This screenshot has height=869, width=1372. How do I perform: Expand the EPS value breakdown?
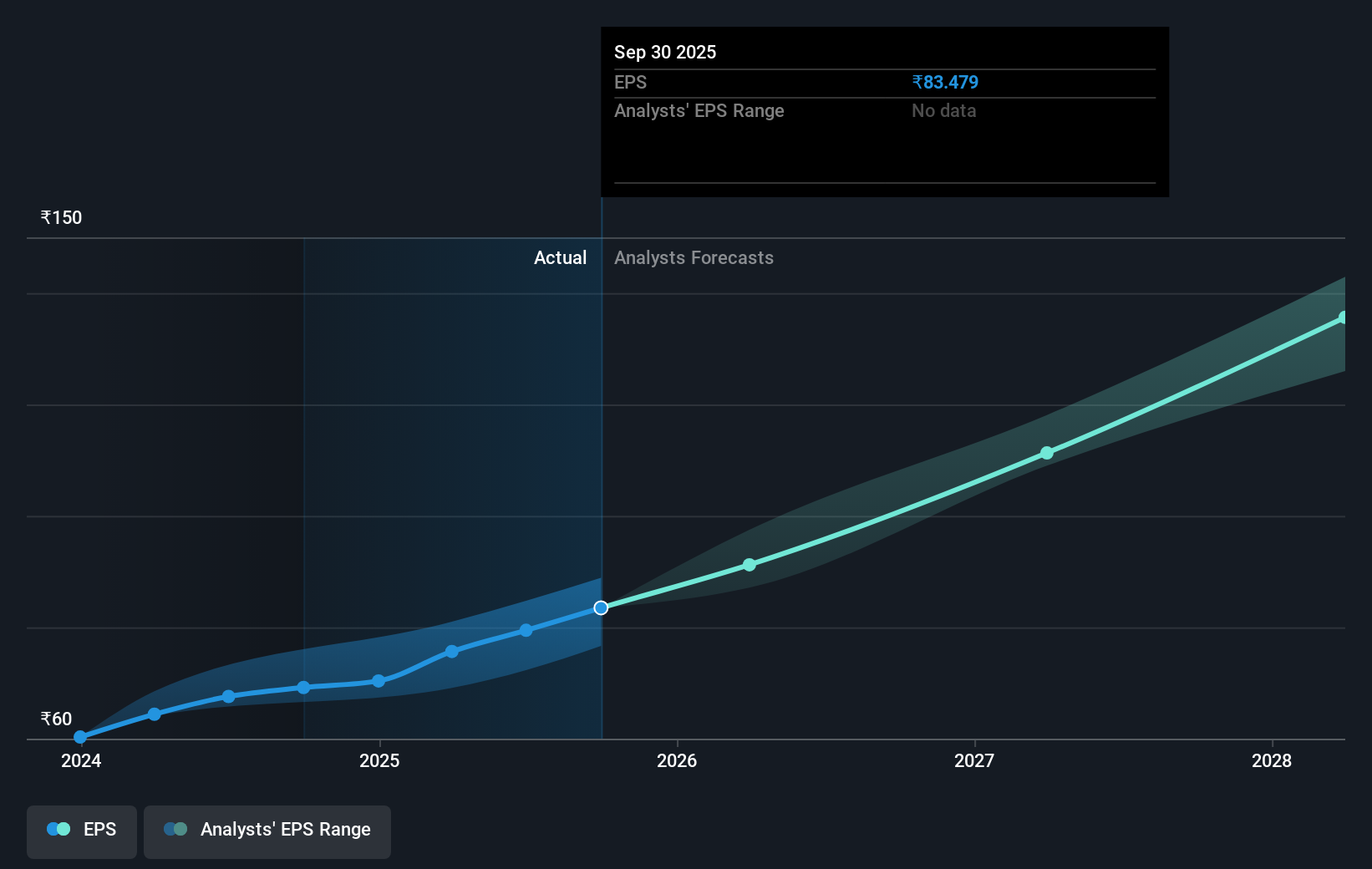(x=631, y=82)
